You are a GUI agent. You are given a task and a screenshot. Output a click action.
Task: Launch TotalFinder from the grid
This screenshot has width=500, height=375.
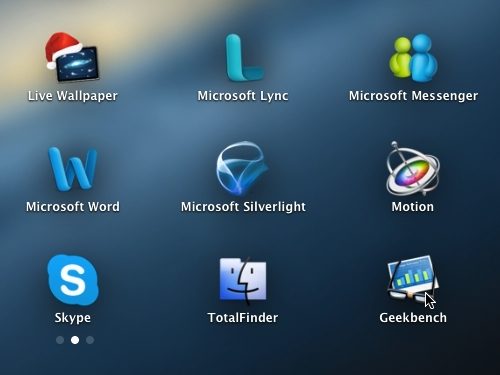(243, 280)
